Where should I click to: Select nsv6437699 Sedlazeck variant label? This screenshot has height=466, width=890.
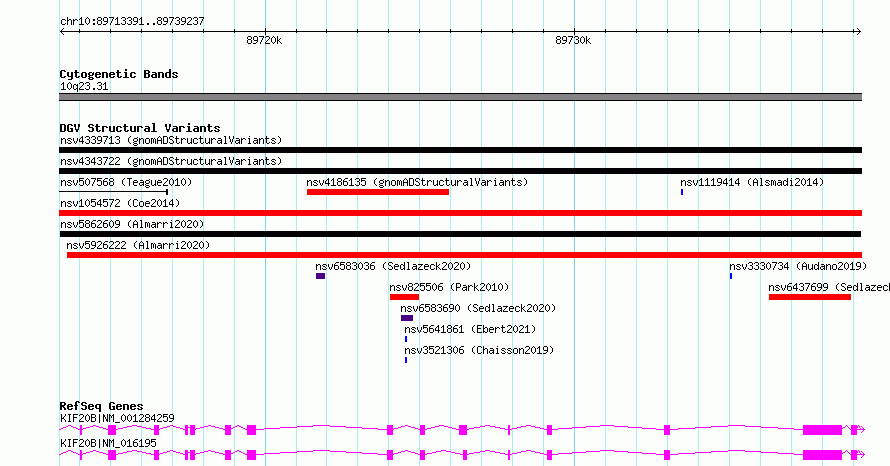(x=829, y=287)
